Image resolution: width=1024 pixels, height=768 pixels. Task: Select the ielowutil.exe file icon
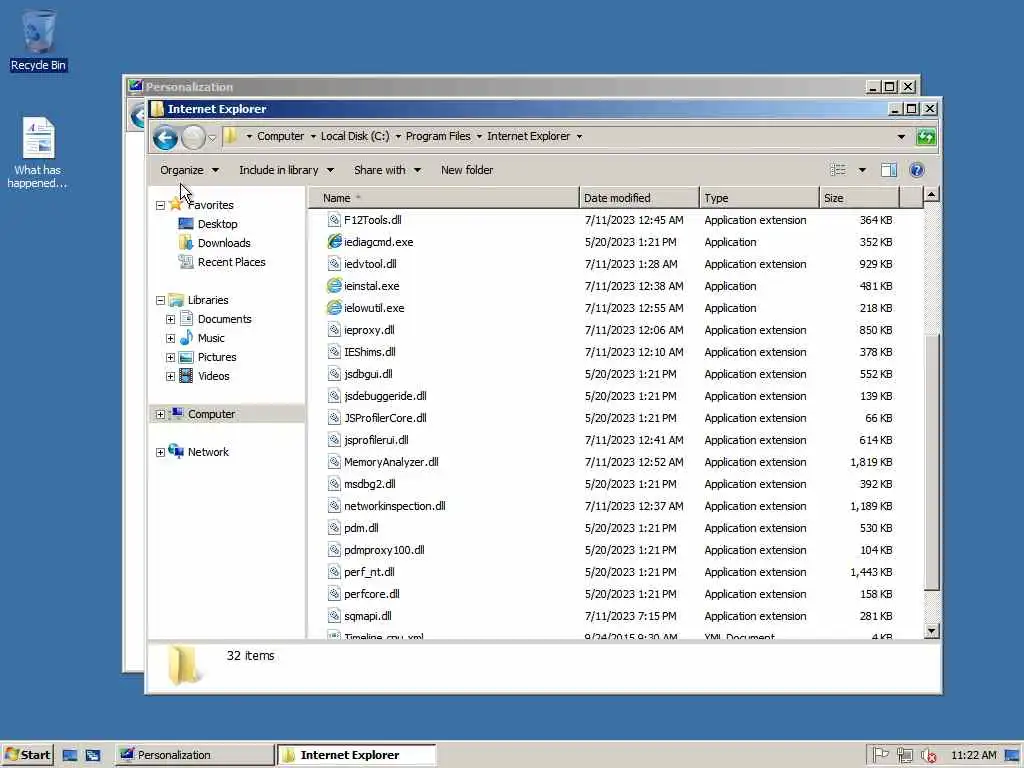pyautogui.click(x=334, y=308)
